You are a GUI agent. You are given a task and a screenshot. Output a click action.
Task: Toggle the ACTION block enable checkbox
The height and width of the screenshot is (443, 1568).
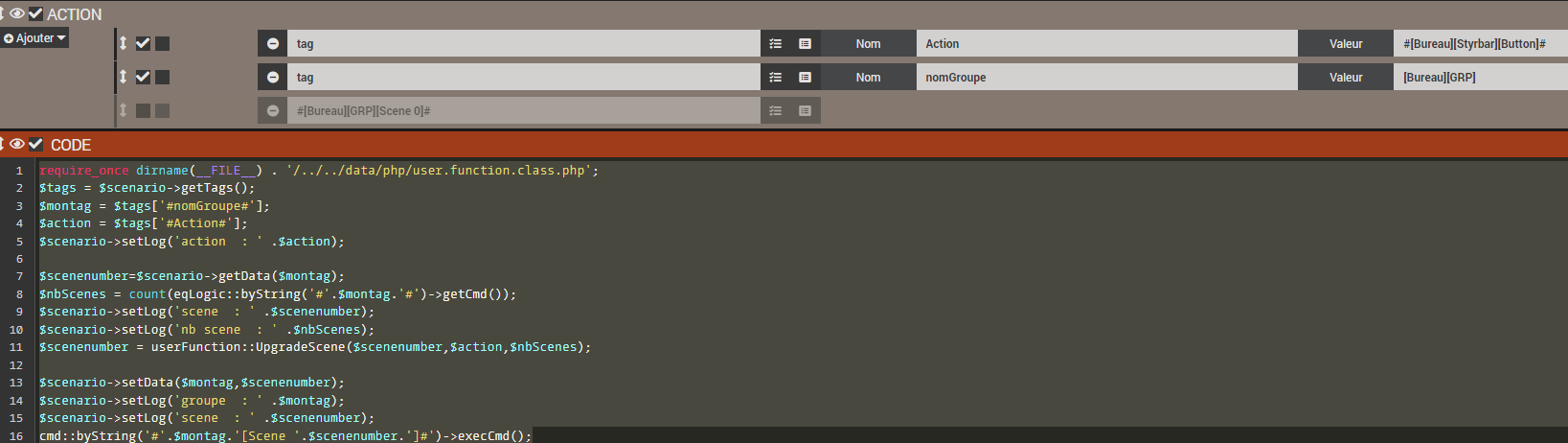click(x=35, y=13)
